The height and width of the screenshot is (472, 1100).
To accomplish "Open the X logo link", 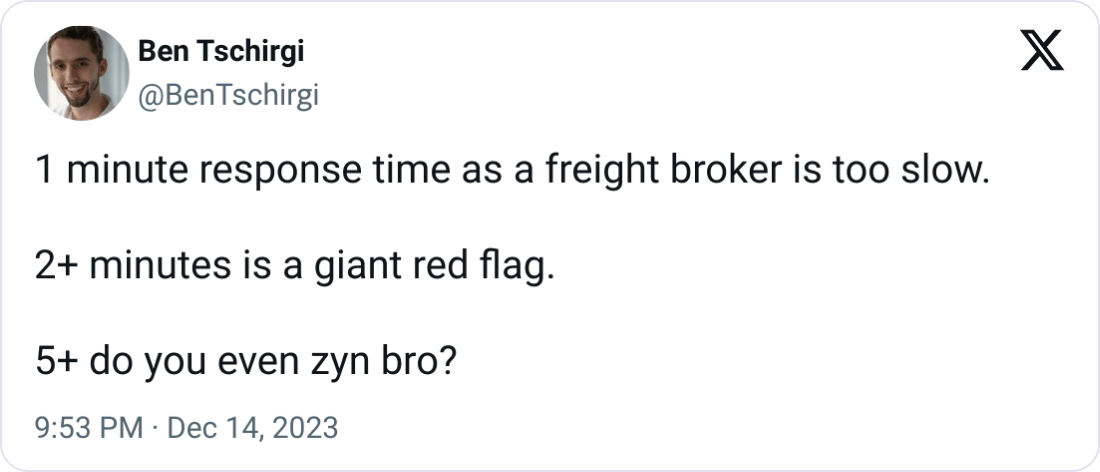I will point(1042,50).
